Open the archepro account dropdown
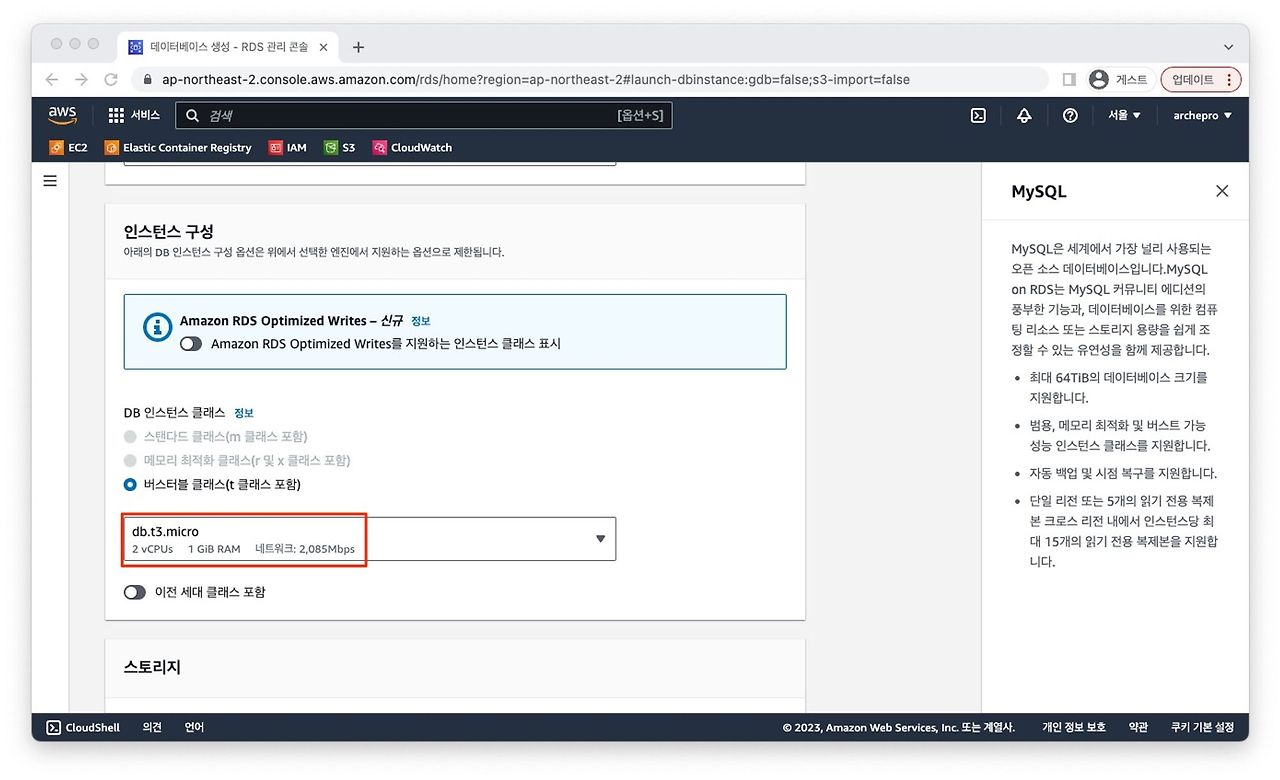Viewport: 1280px width, 780px height. (1203, 116)
